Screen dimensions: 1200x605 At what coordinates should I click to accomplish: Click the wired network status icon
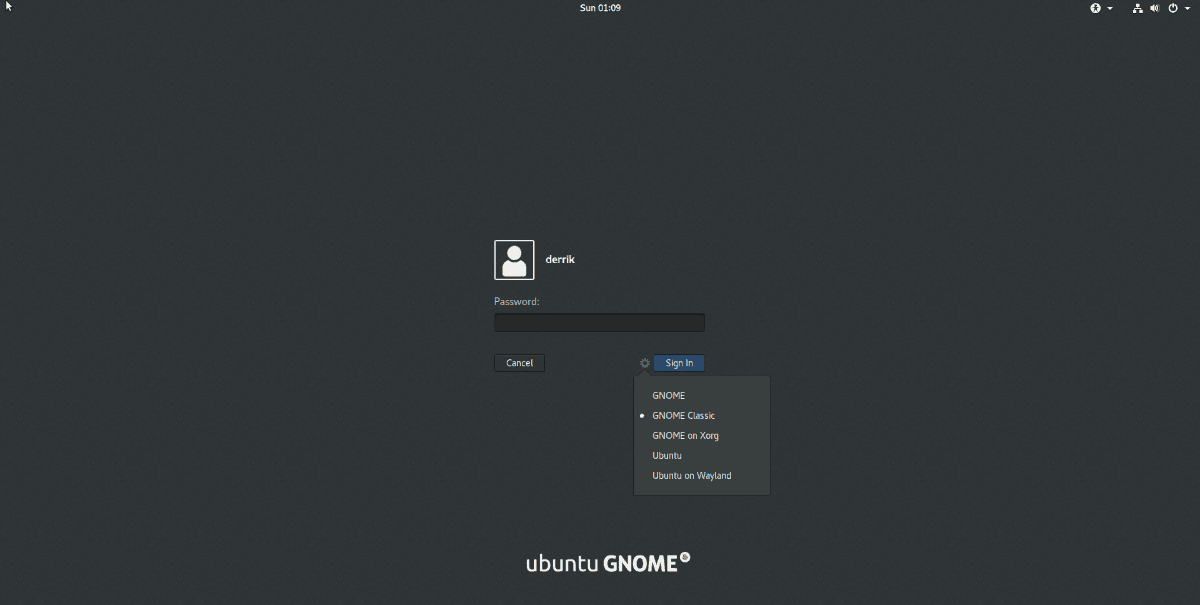[x=1138, y=8]
